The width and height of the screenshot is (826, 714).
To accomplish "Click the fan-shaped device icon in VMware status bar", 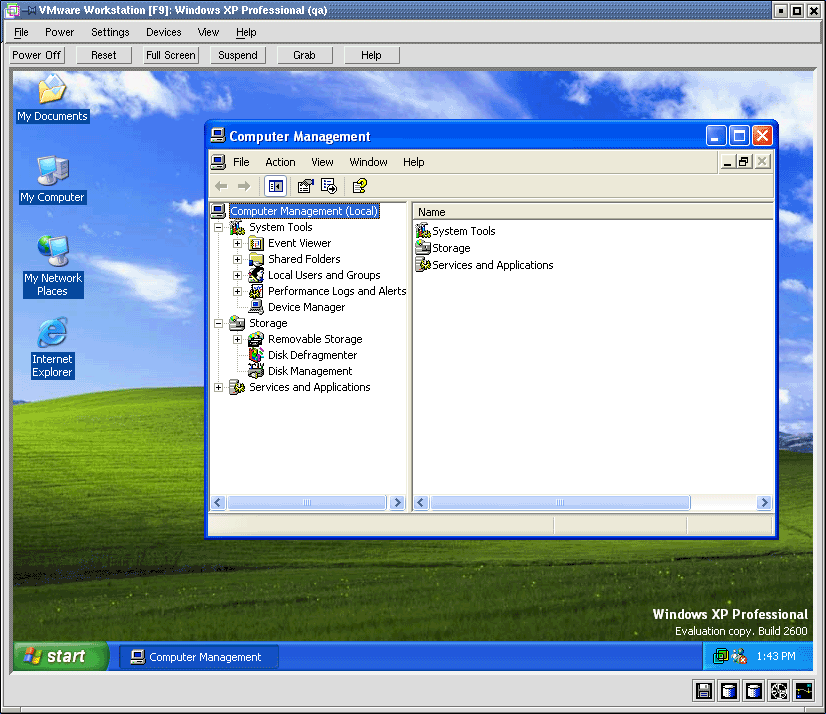I will pyautogui.click(x=779, y=690).
